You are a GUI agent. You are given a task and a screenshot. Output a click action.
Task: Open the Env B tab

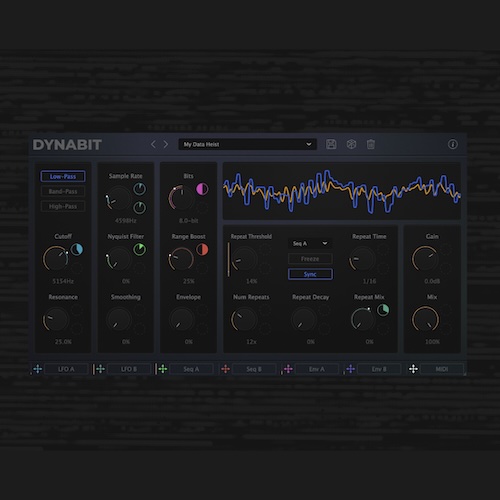379,369
